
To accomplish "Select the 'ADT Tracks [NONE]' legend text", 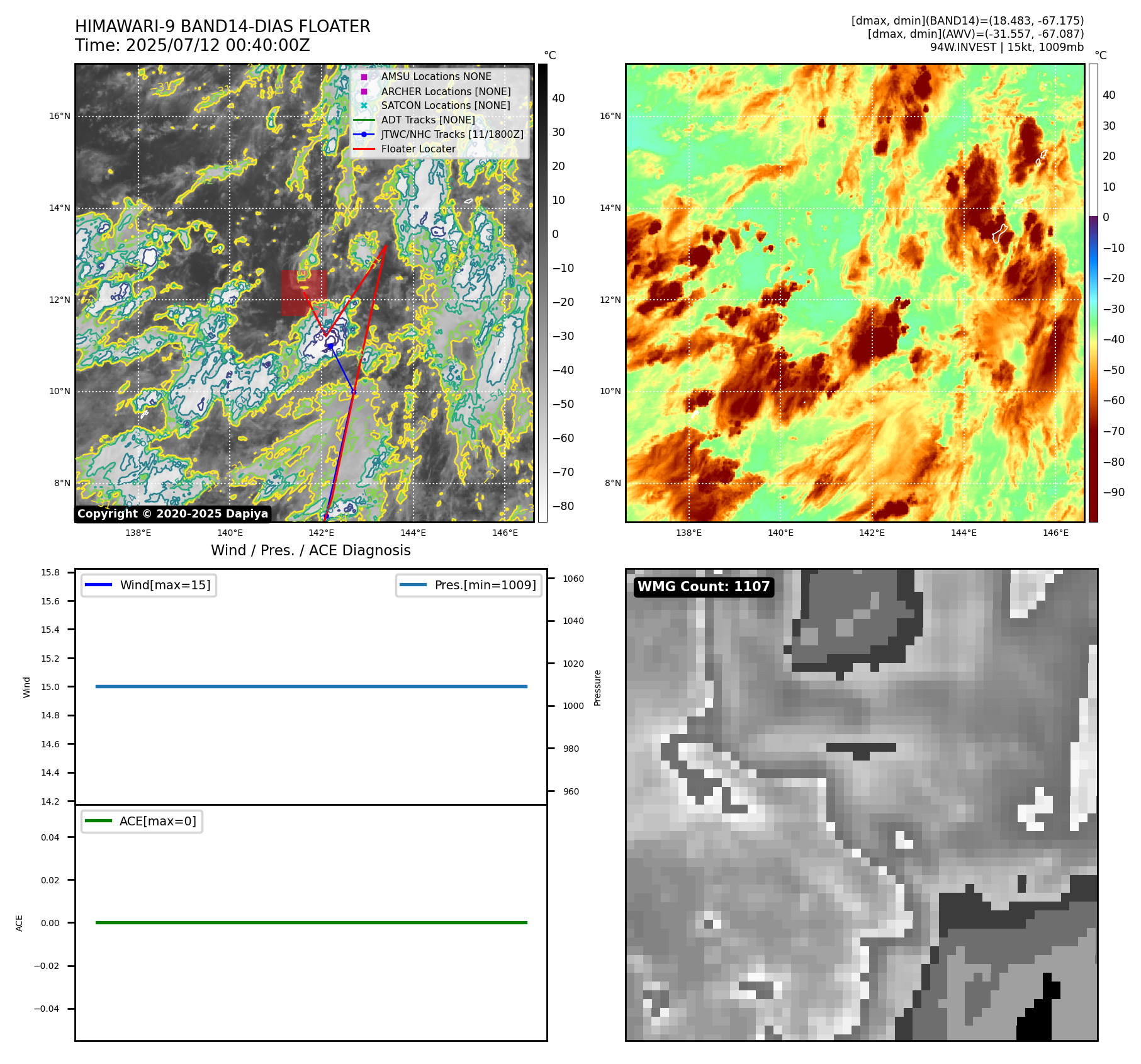I will click(x=428, y=120).
